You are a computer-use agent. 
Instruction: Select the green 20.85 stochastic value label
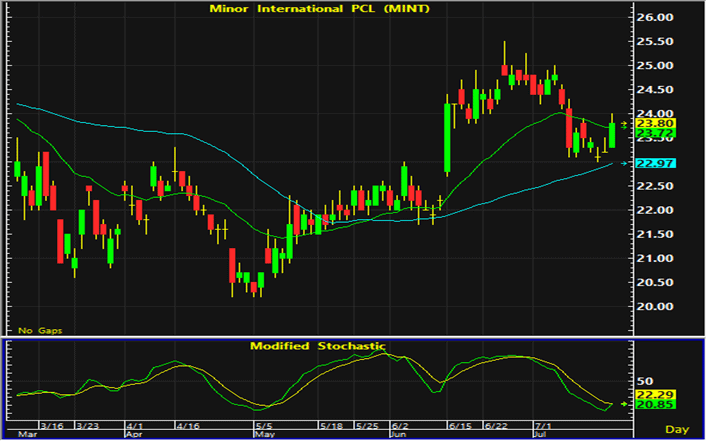coord(655,404)
